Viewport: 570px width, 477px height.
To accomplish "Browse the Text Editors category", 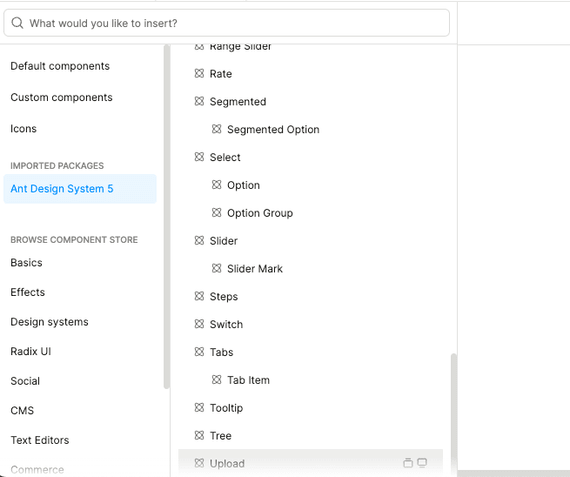I will click(x=40, y=440).
